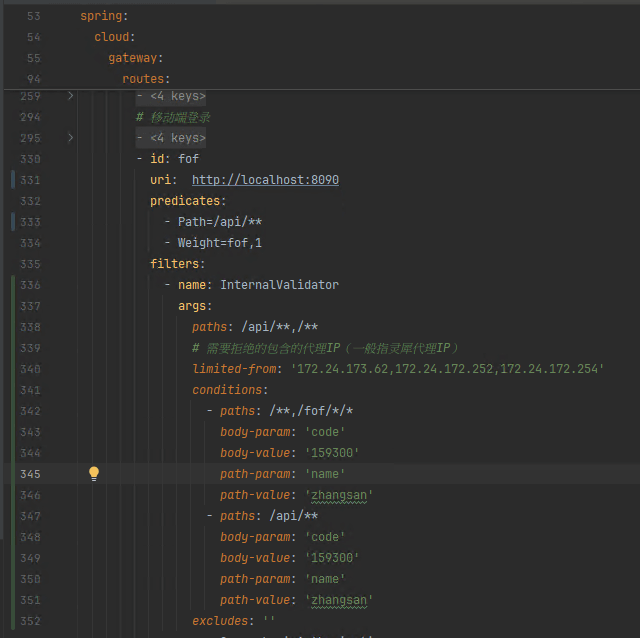The height and width of the screenshot is (638, 640).
Task: Click path-param 'name' on line 350
Action: click(325, 579)
